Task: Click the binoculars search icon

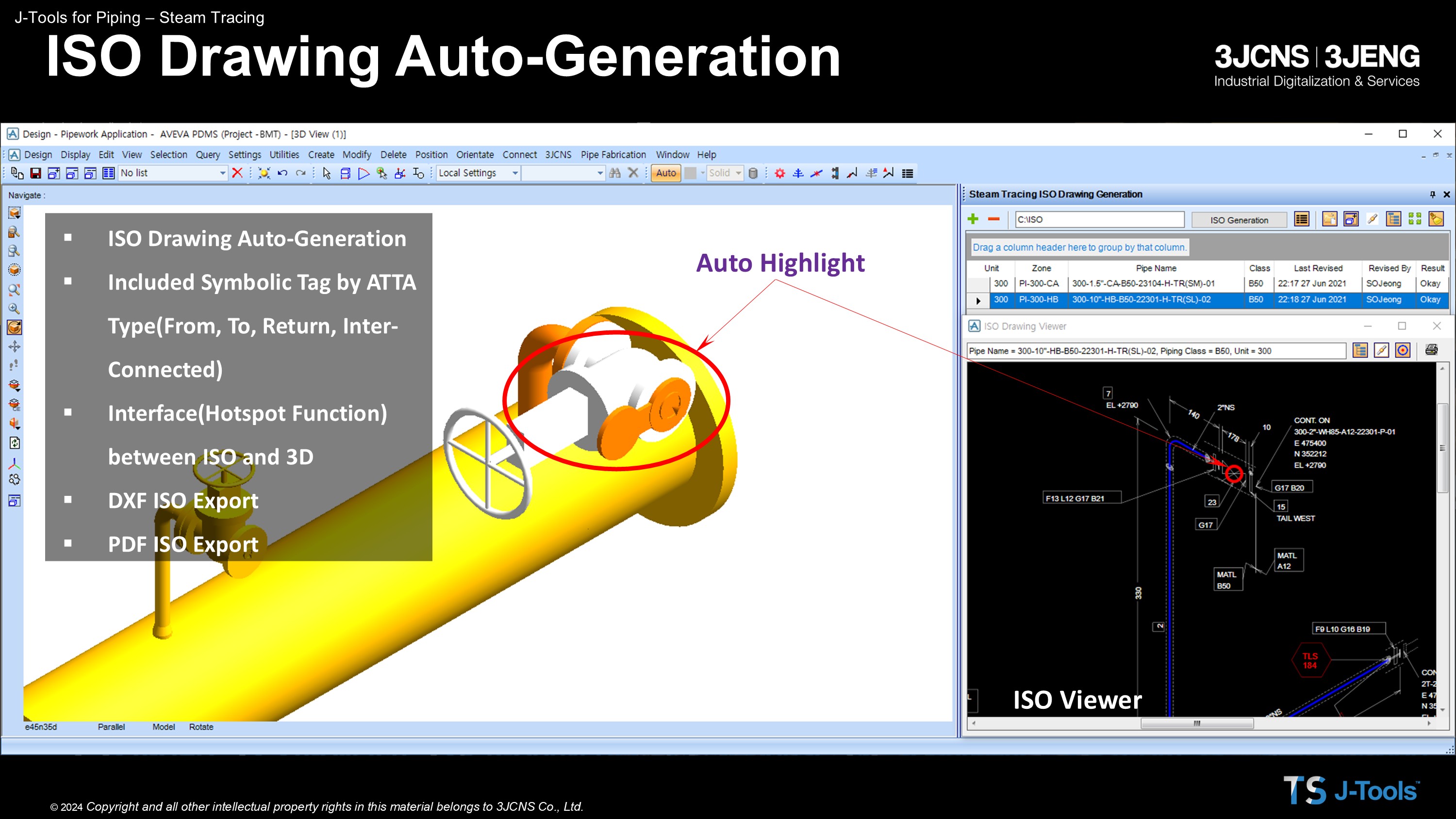Action: click(x=615, y=173)
